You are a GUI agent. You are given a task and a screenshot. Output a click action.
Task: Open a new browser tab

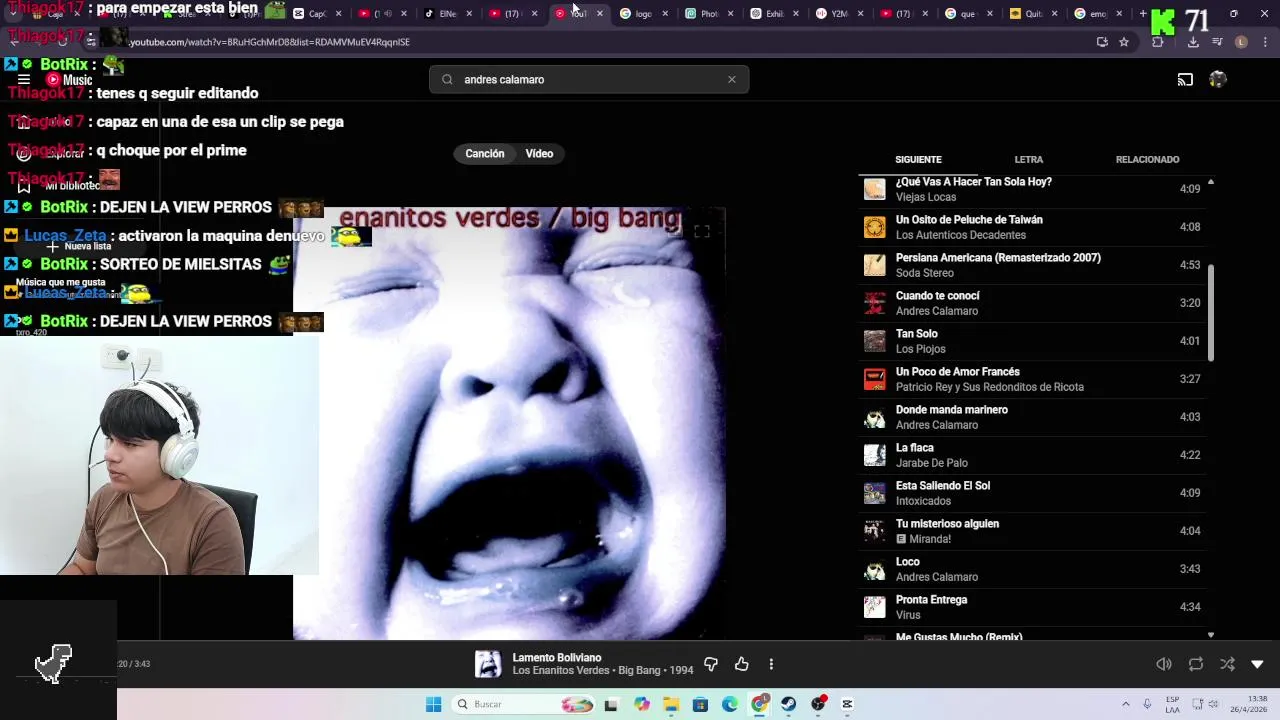pos(1143,14)
